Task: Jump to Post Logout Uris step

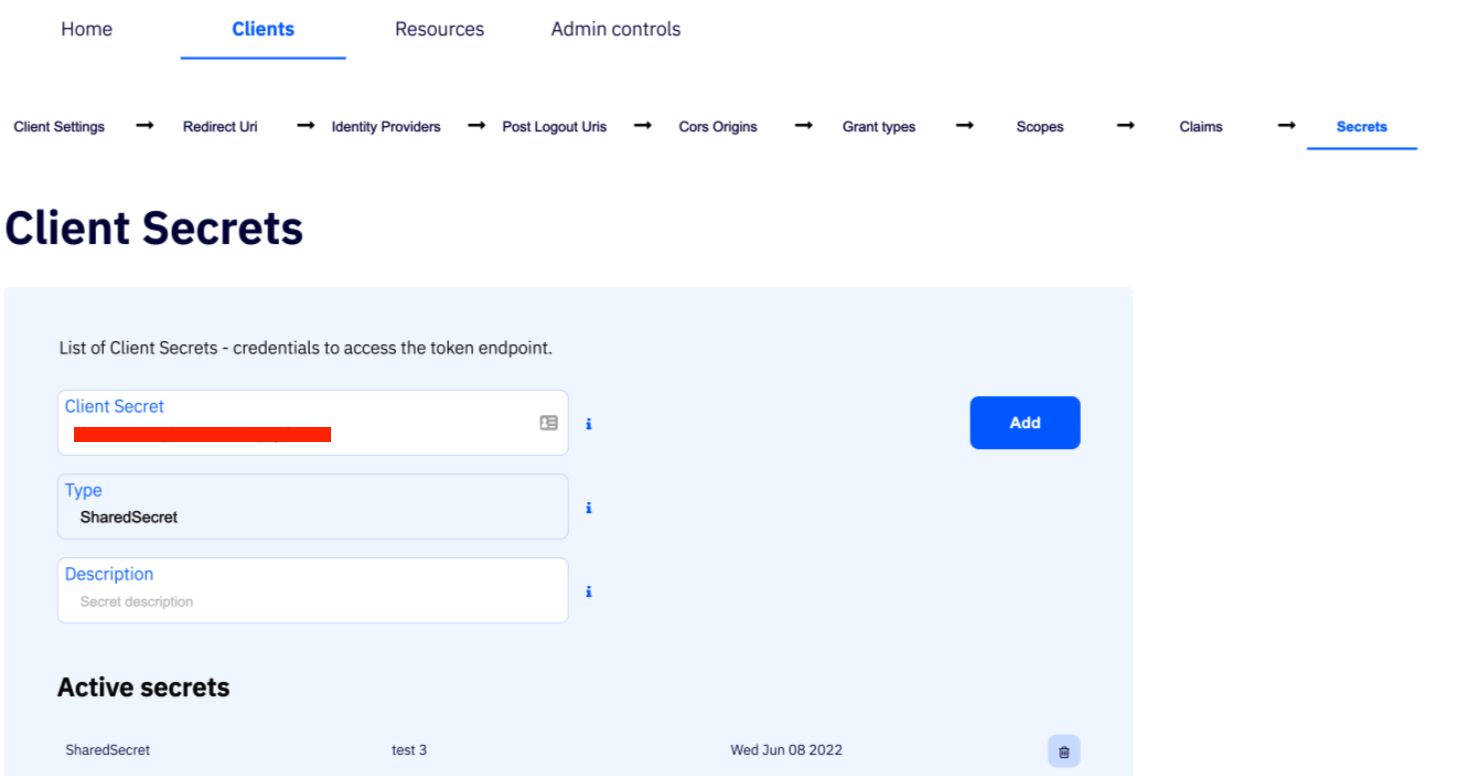Action: [x=554, y=127]
